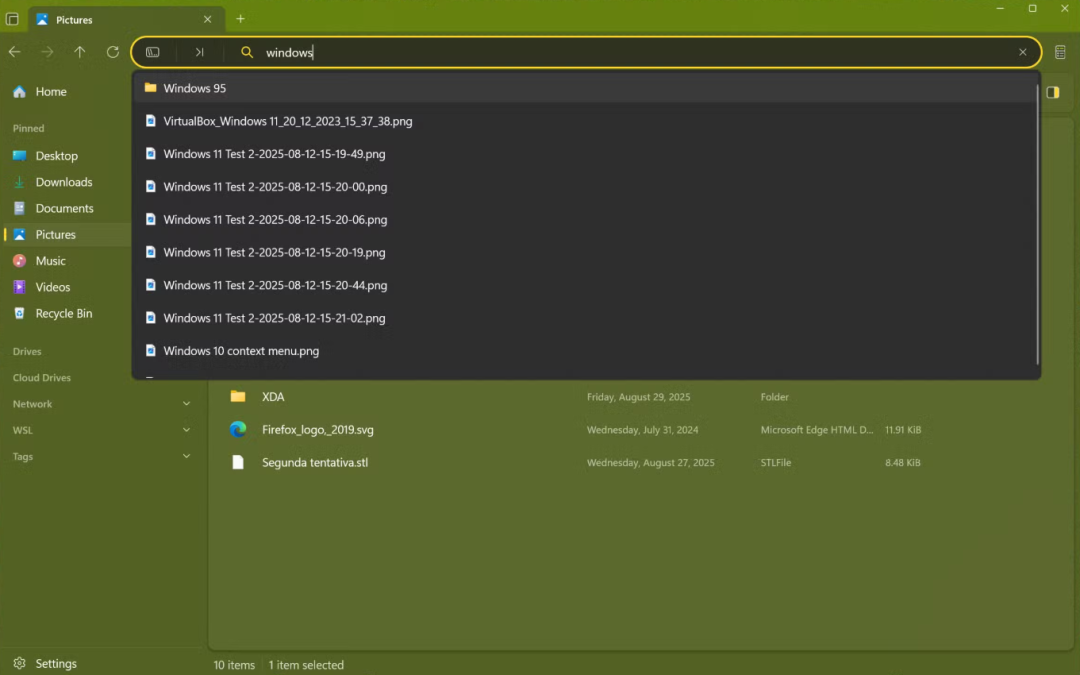Toggle the preview pane
This screenshot has height=675, width=1080.
1053,92
